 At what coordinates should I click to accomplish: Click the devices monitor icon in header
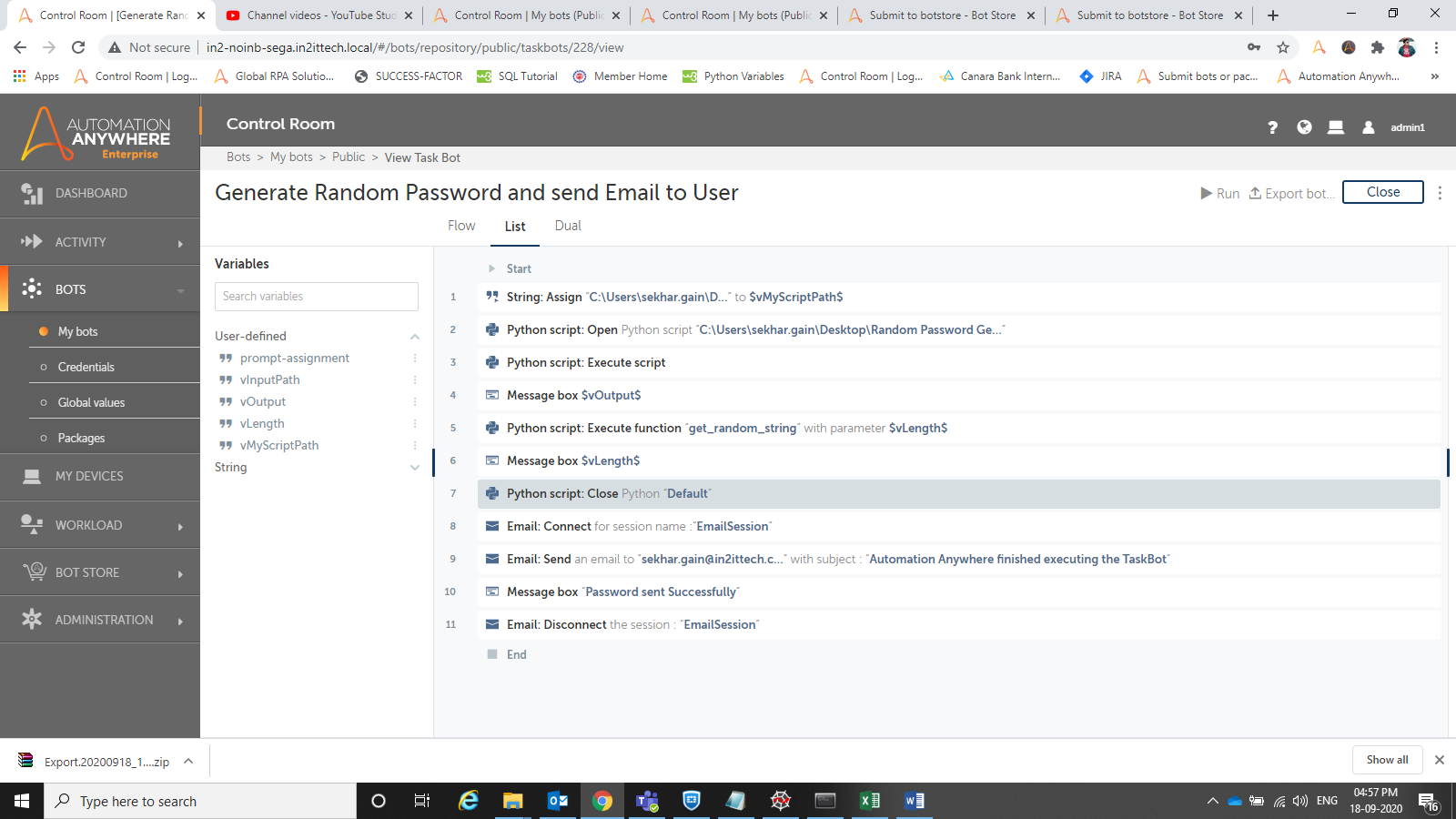1336,127
